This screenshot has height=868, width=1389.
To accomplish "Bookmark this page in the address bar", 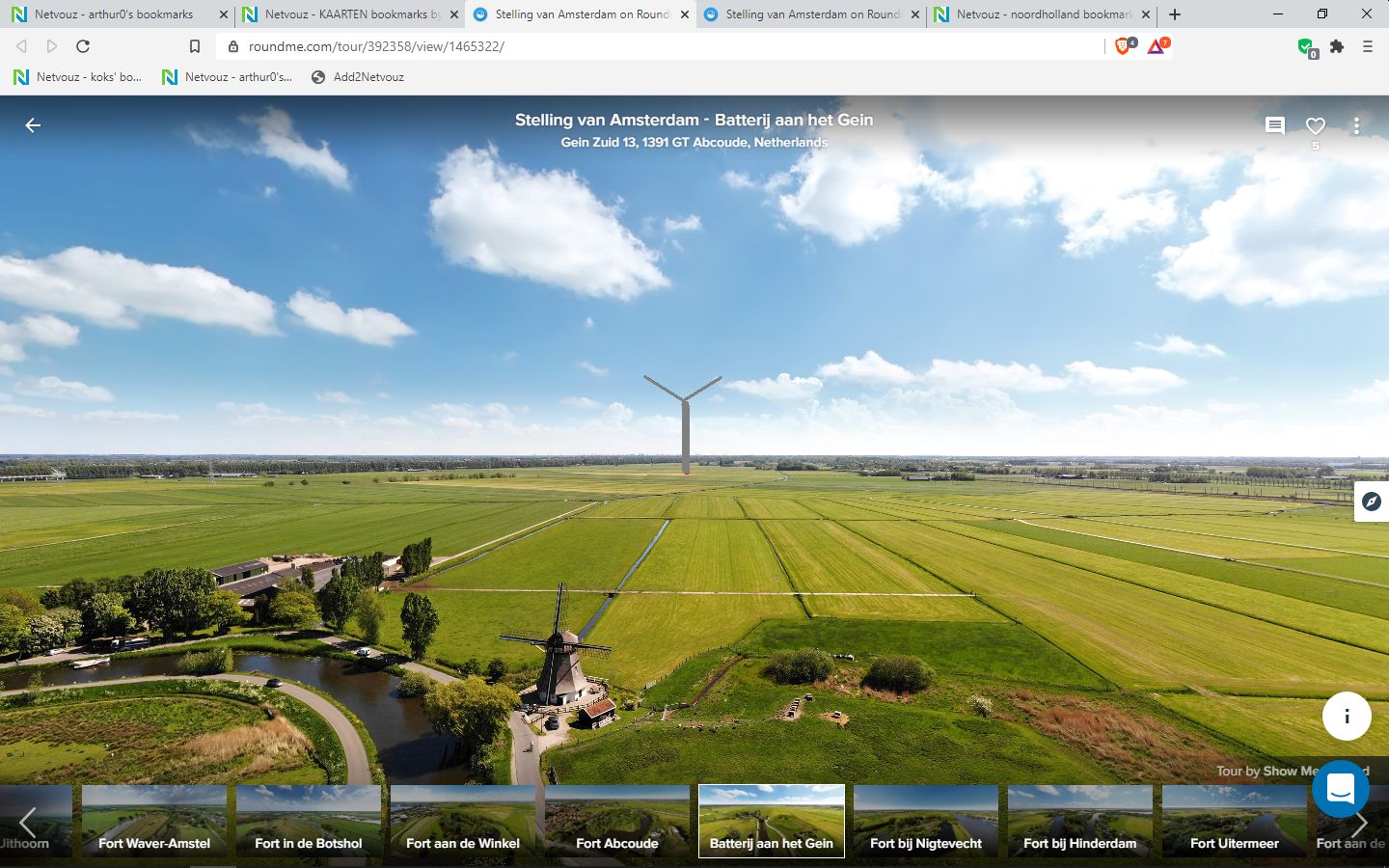I will [x=195, y=46].
